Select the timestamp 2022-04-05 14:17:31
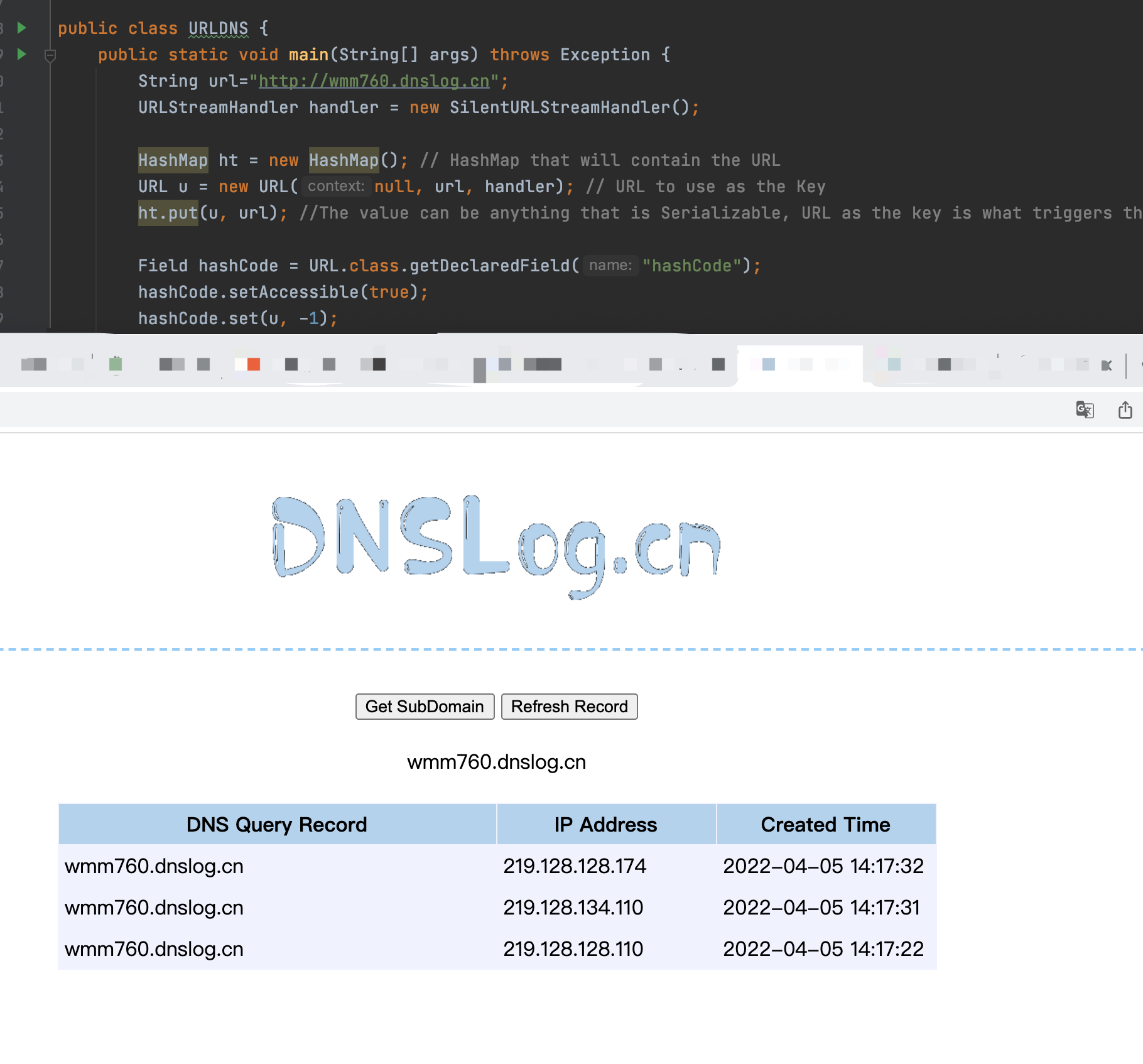 tap(821, 908)
